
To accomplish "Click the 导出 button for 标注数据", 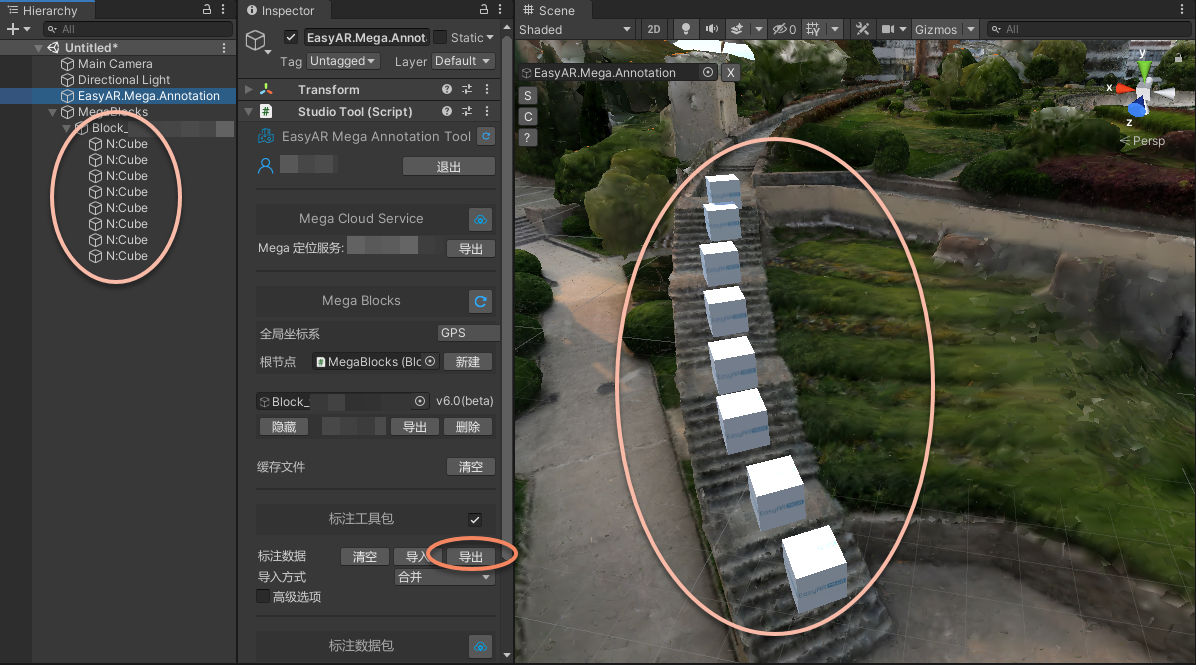I will click(x=470, y=557).
